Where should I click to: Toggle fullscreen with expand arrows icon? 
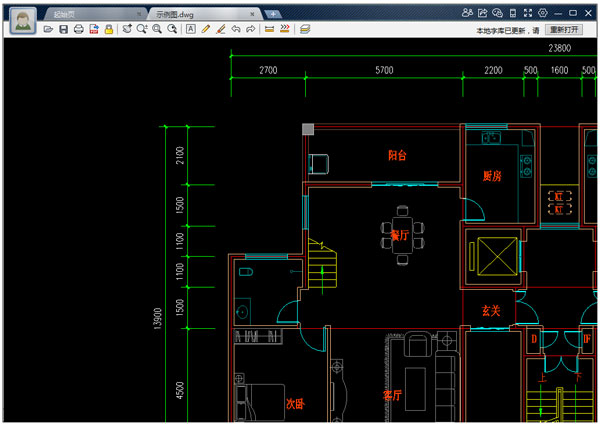[x=528, y=13]
